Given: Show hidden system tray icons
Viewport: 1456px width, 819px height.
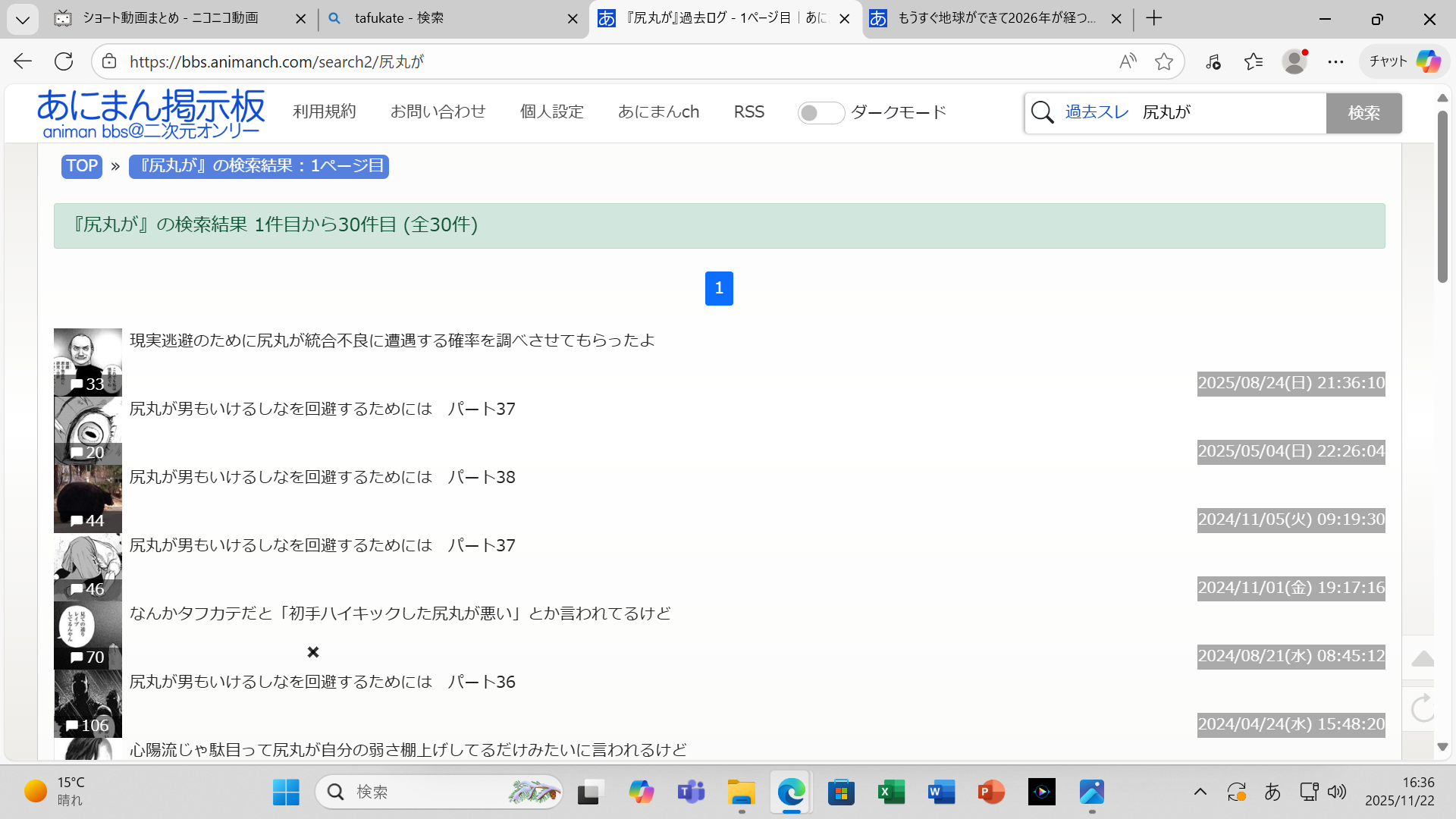Looking at the screenshot, I should click(1200, 792).
